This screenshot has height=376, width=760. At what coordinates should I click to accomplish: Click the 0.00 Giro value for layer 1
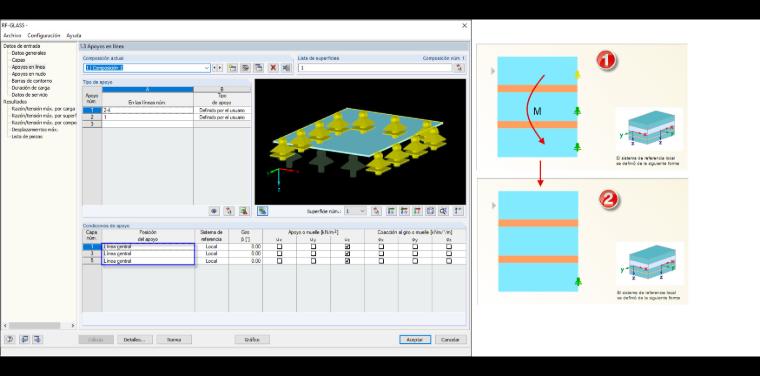[245, 247]
